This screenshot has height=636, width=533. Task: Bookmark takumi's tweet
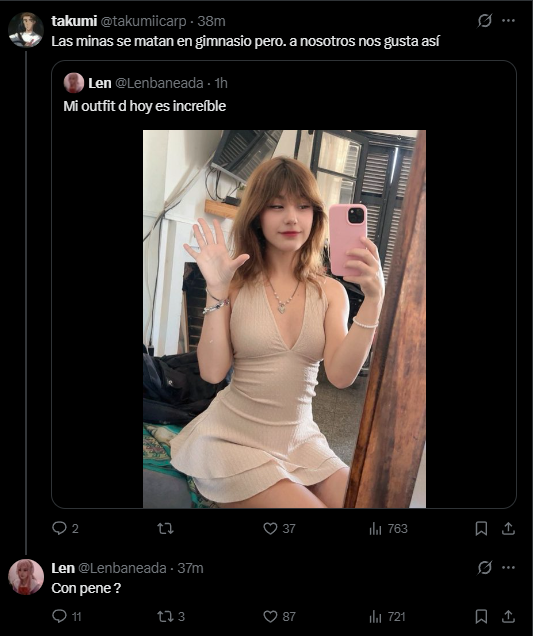tap(481, 529)
